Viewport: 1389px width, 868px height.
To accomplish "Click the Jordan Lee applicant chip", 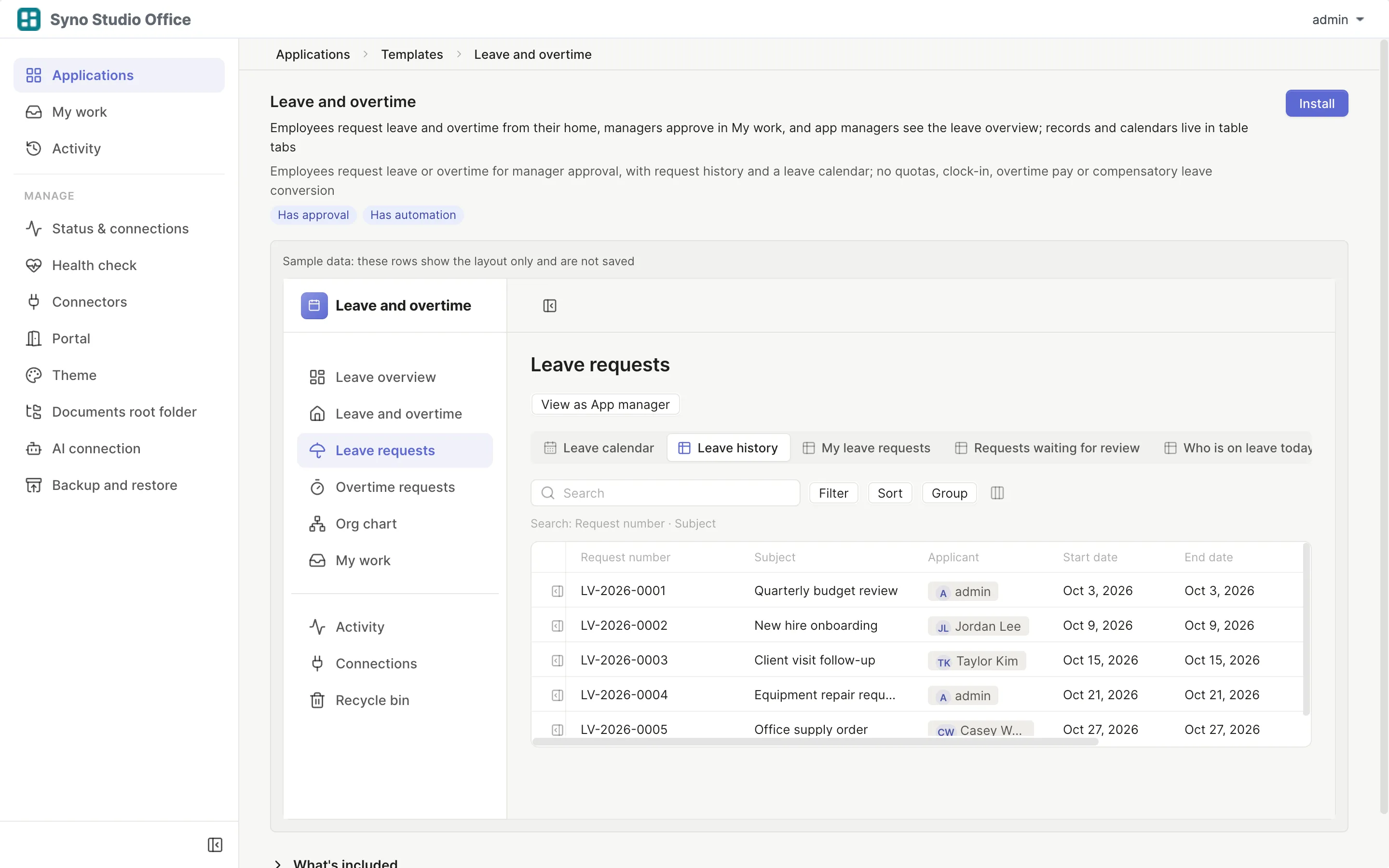I will click(978, 626).
